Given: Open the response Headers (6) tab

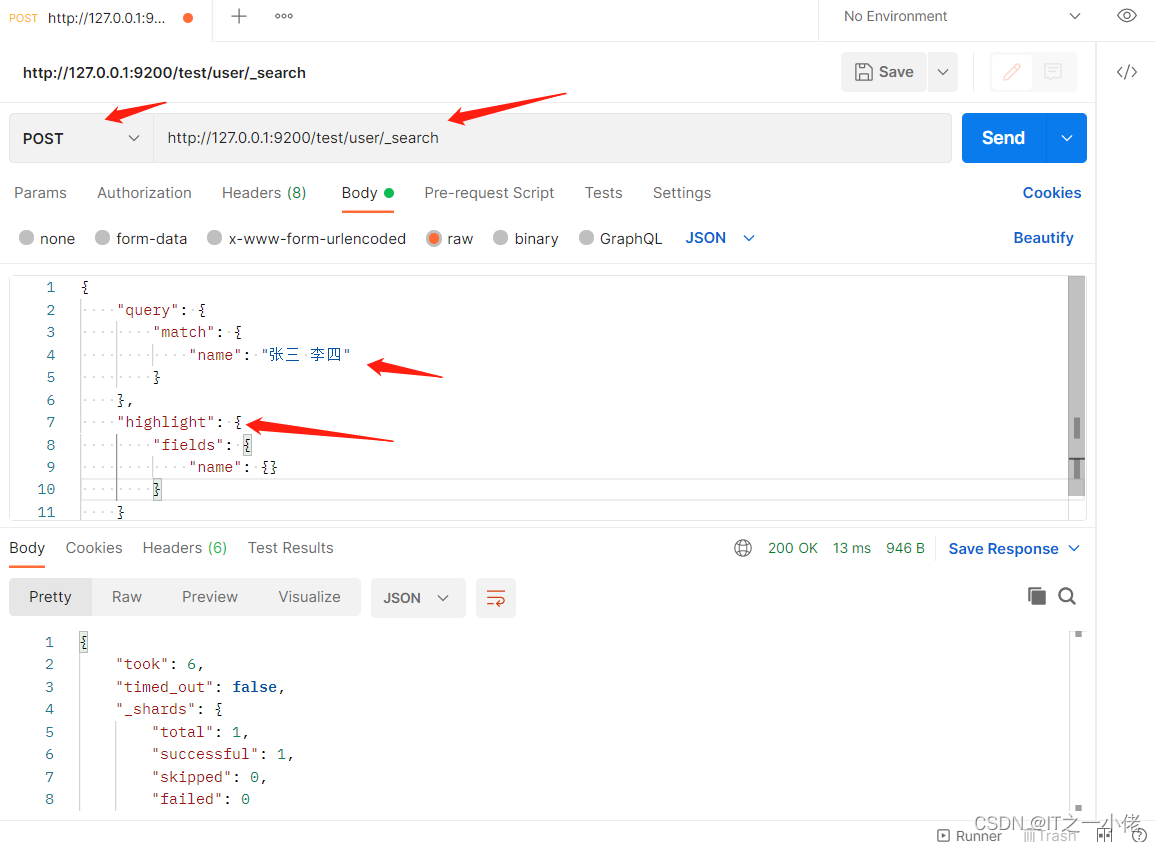Looking at the screenshot, I should [x=184, y=548].
